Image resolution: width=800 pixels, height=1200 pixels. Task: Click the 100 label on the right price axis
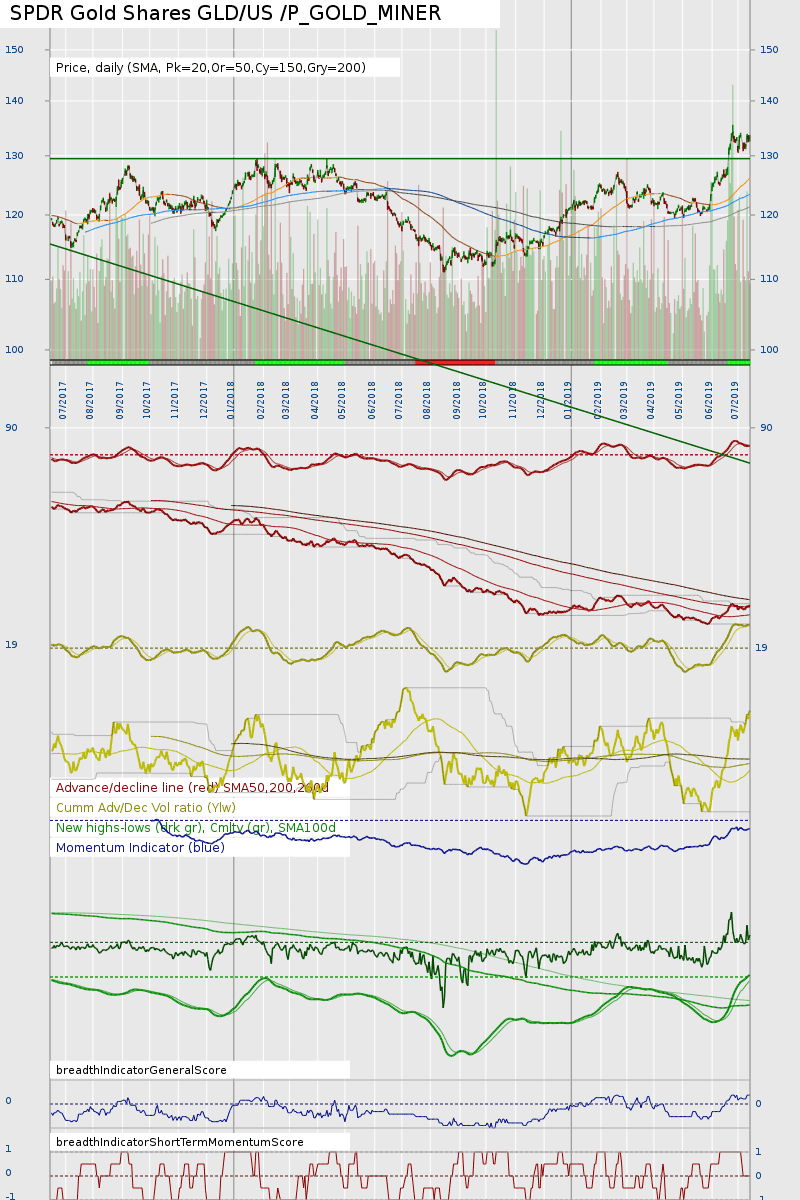[x=770, y=349]
